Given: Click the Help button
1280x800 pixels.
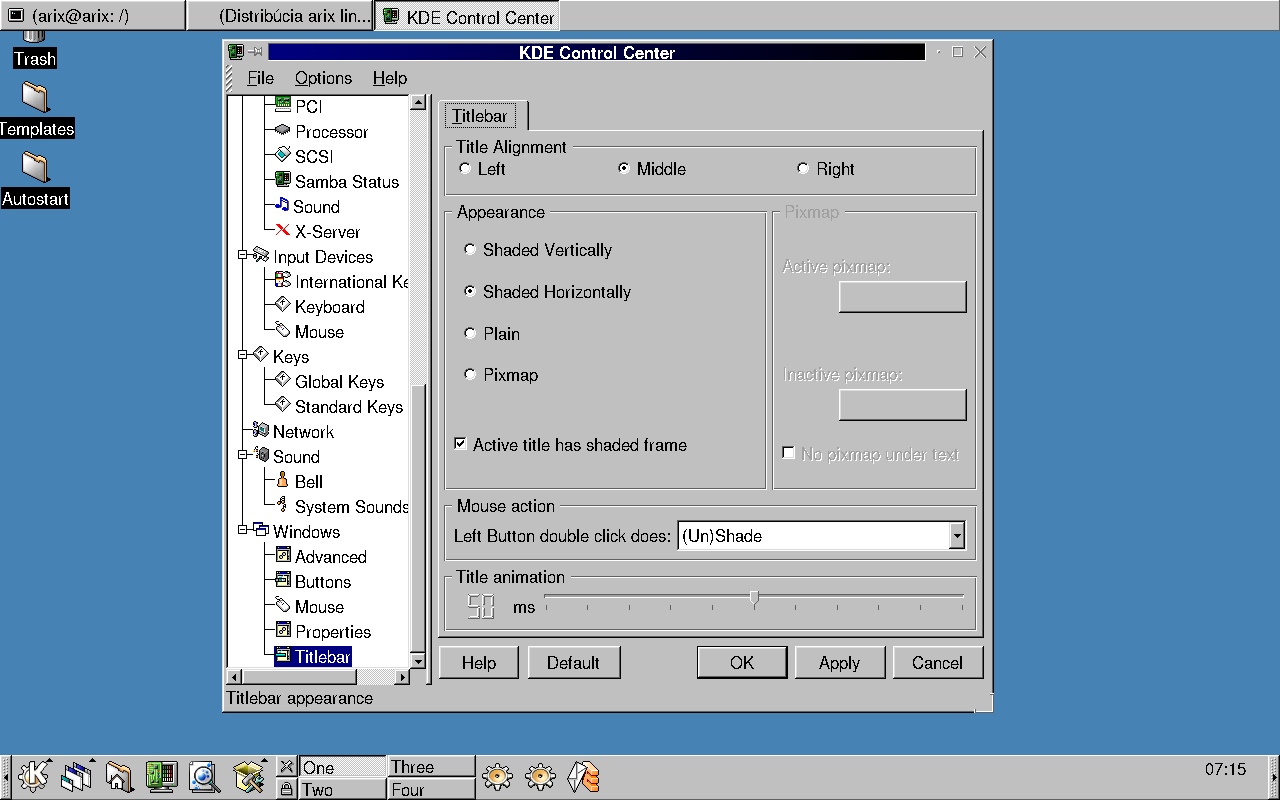Looking at the screenshot, I should (479, 663).
